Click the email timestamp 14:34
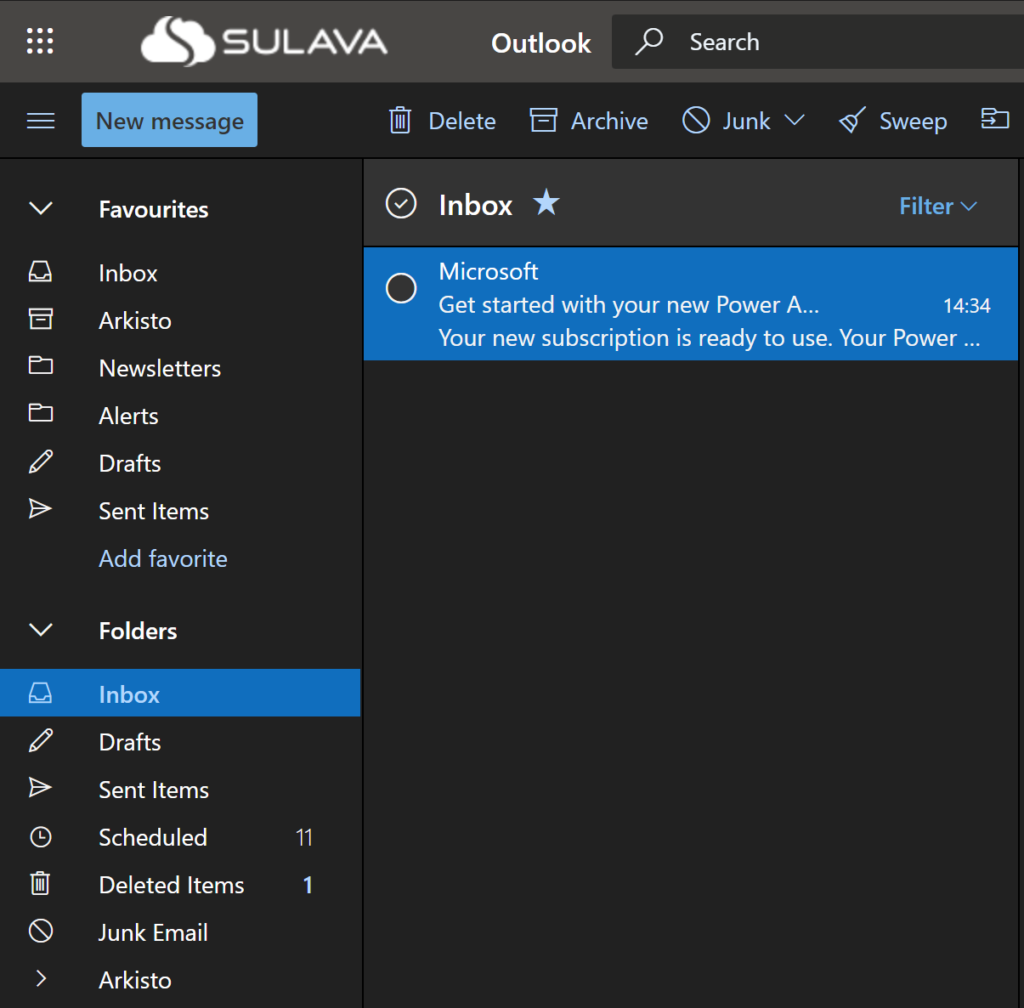Screen dimensions: 1024x1008 (x=967, y=306)
